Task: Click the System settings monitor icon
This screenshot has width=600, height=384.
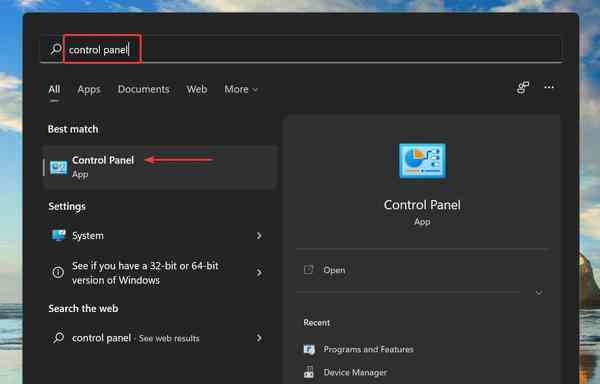Action: pos(59,235)
